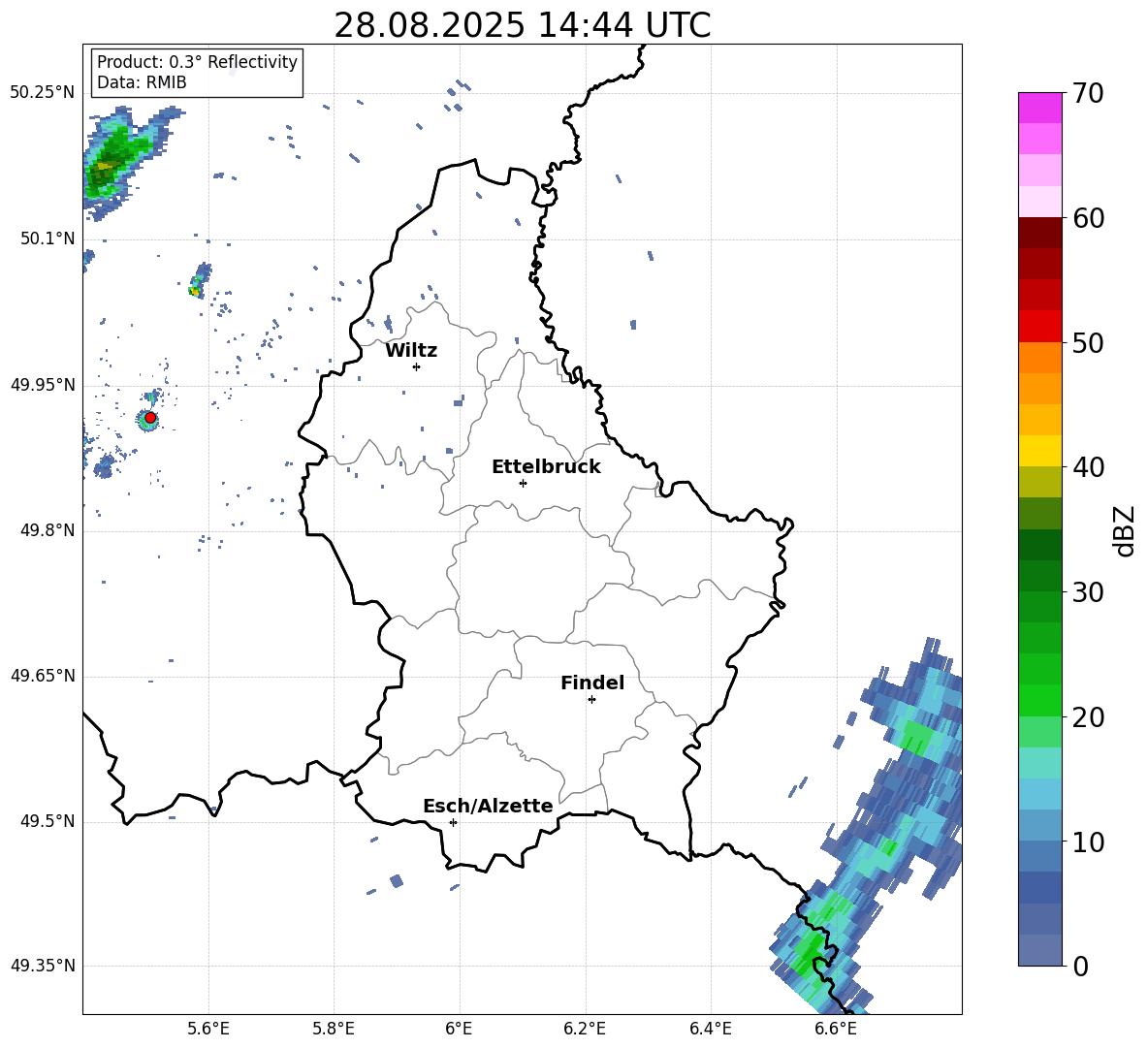This screenshot has width=1148, height=1048.
Task: Click the Esch/Alzette station label
Action: pos(488,806)
